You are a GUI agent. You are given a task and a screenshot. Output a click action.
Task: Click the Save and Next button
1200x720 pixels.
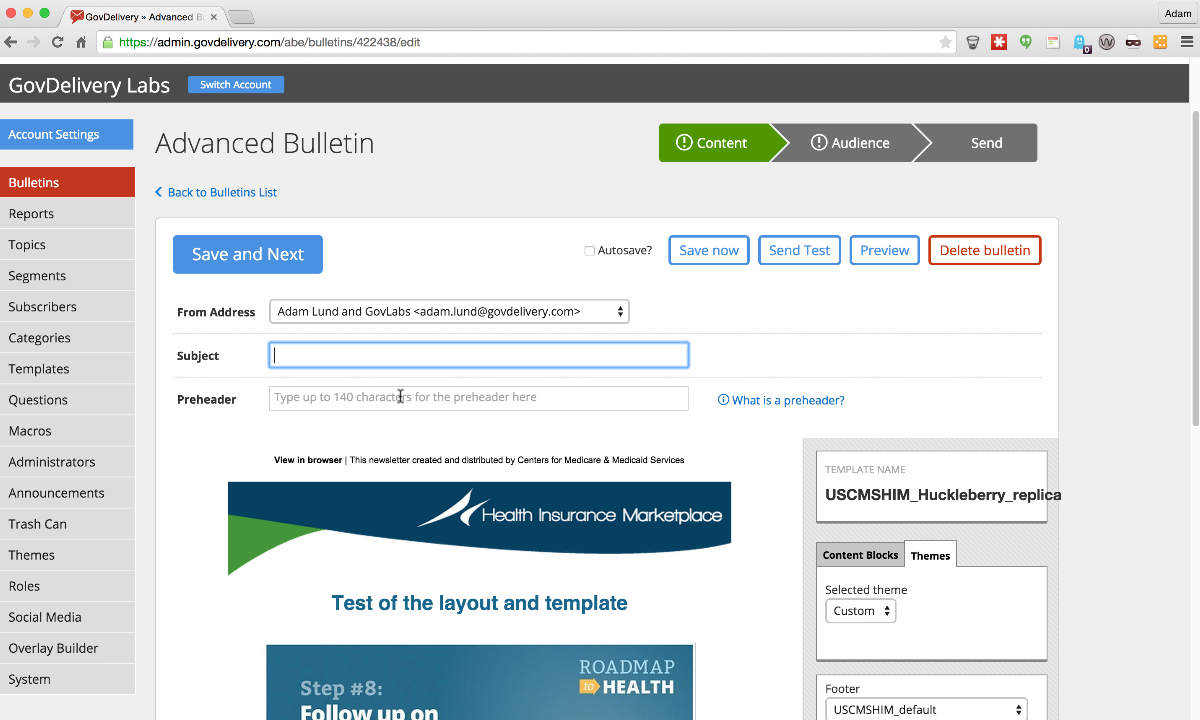click(x=248, y=254)
